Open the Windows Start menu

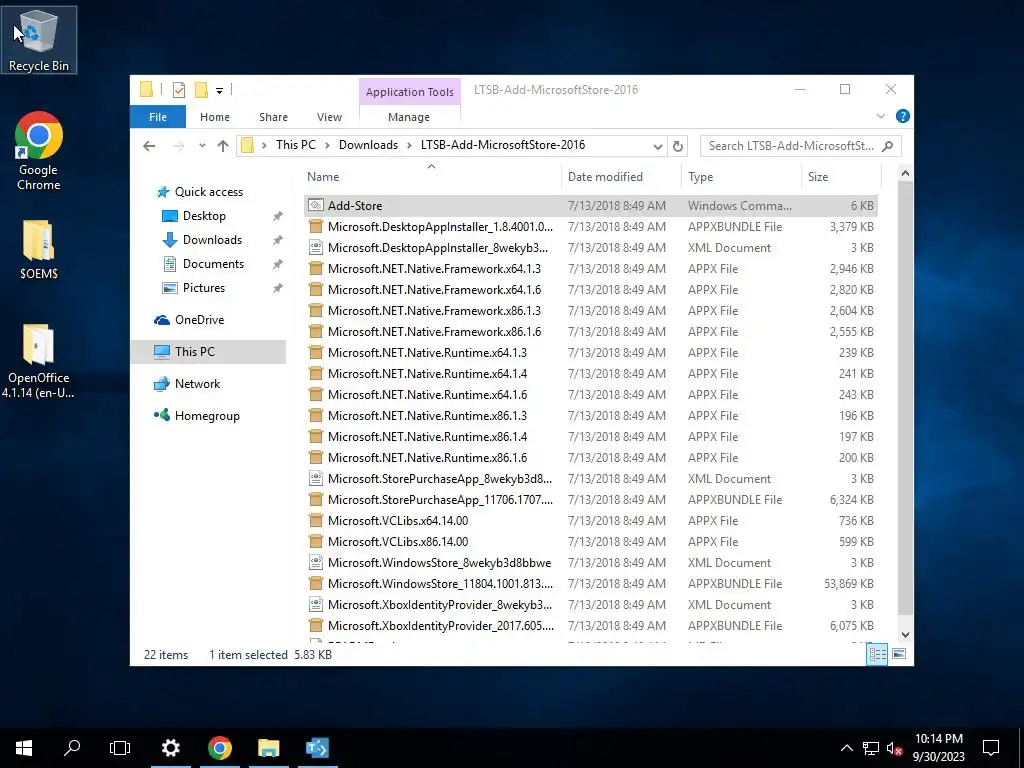click(x=24, y=748)
